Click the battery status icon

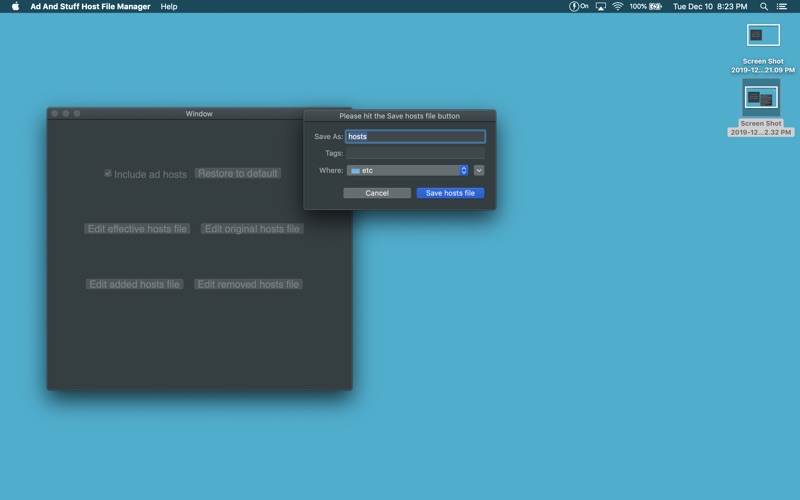(645, 7)
